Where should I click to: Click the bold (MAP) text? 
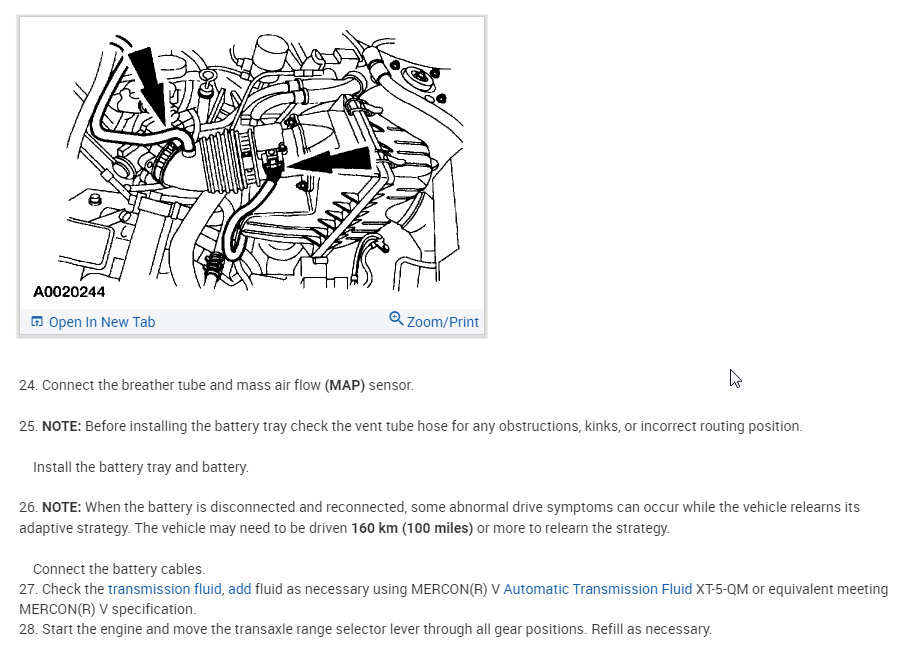pos(345,385)
